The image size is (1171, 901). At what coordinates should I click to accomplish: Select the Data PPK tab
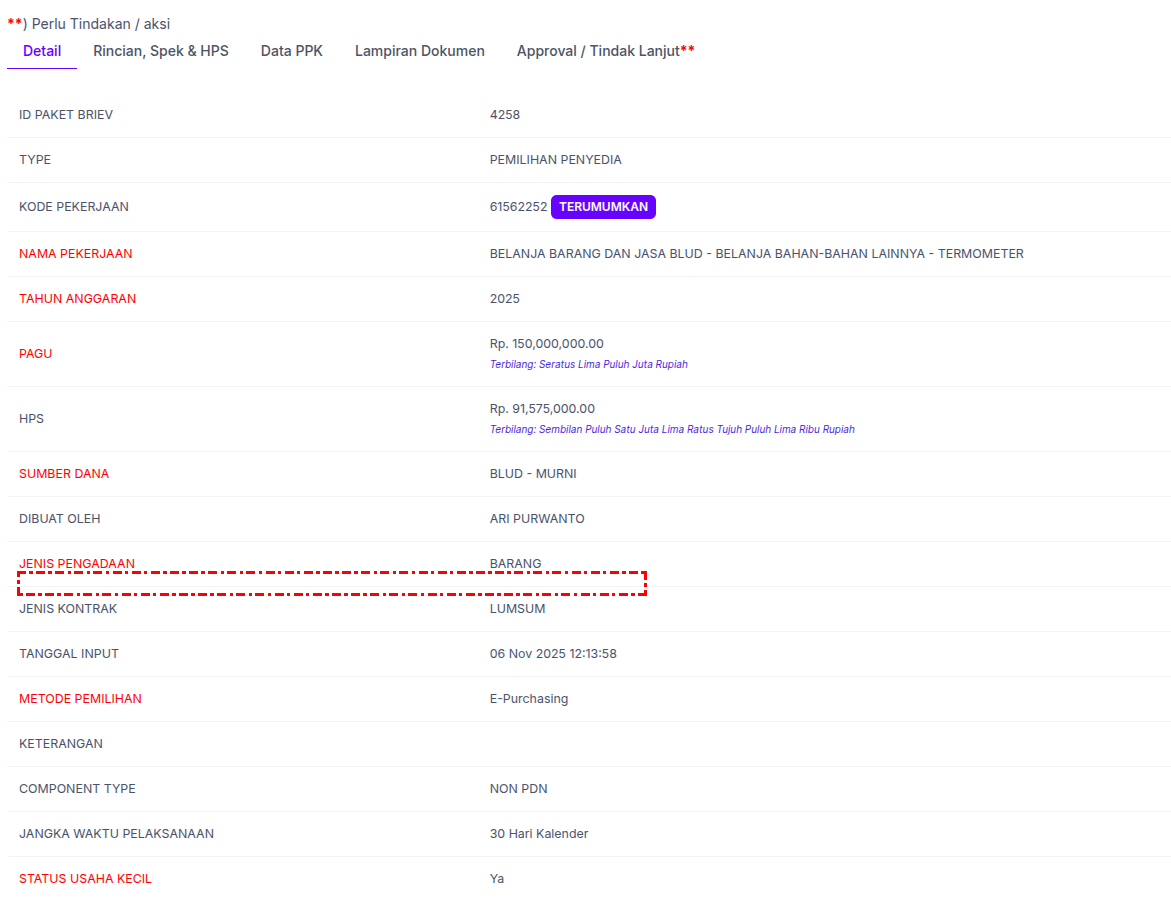[x=292, y=51]
